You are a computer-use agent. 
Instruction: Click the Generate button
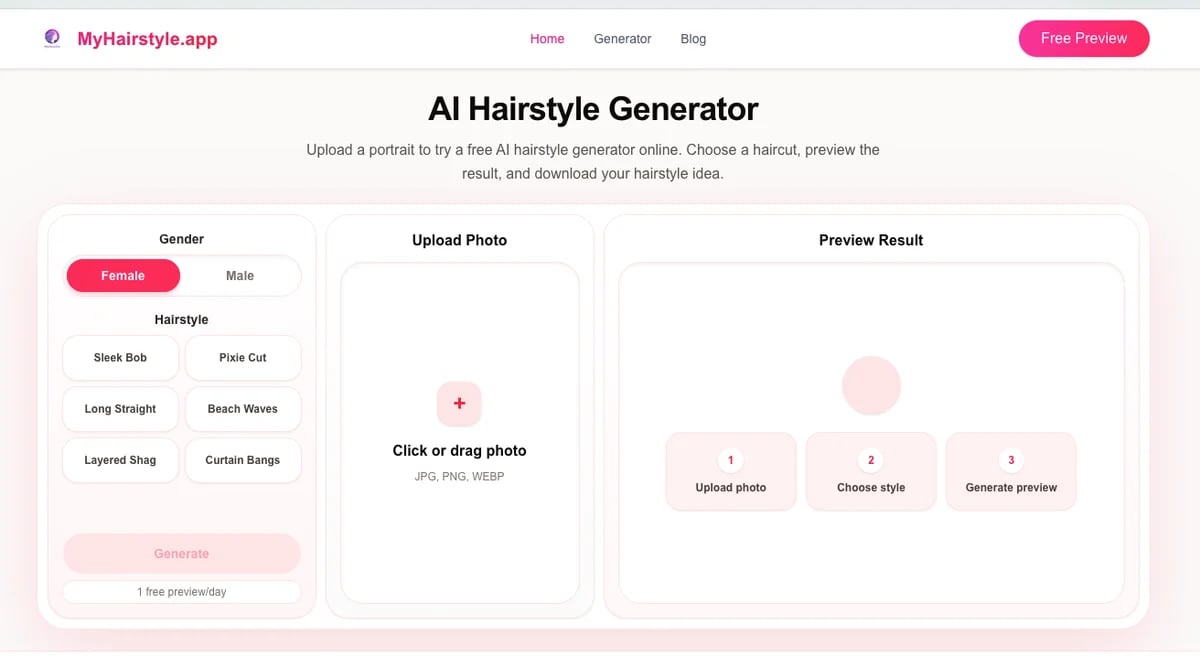point(182,553)
